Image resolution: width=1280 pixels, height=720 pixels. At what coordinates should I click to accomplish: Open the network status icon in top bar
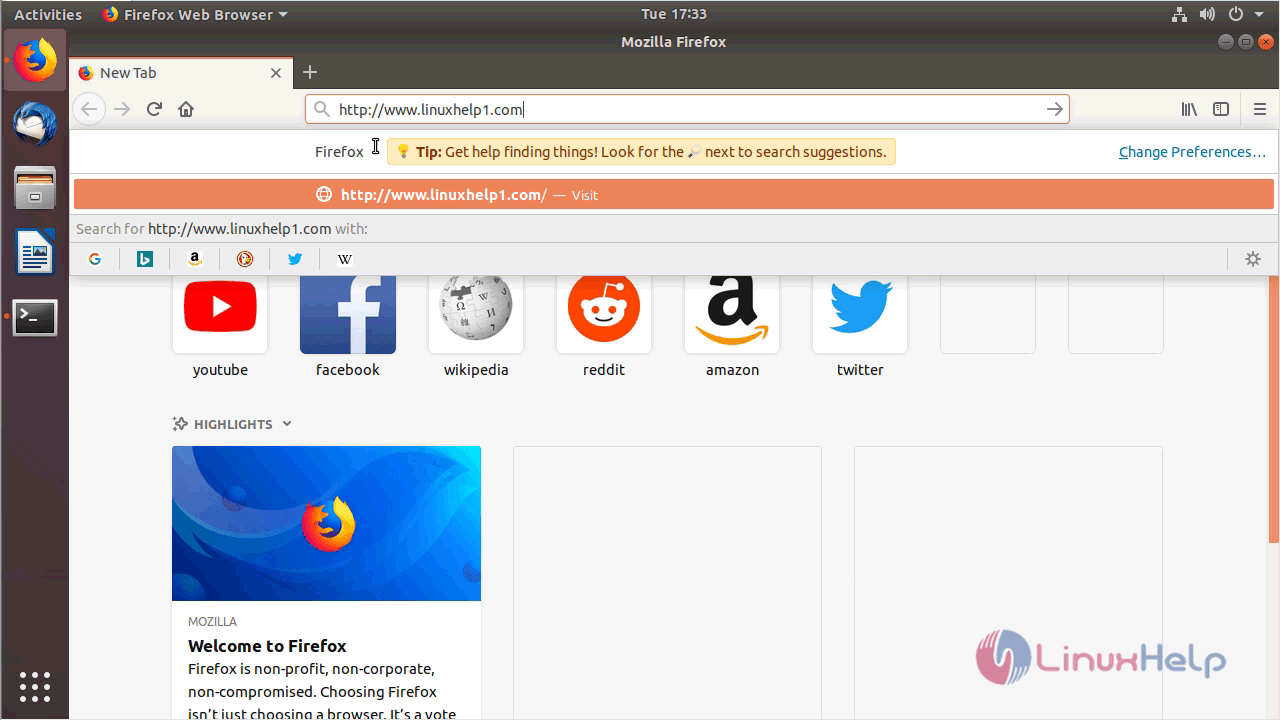[x=1179, y=14]
